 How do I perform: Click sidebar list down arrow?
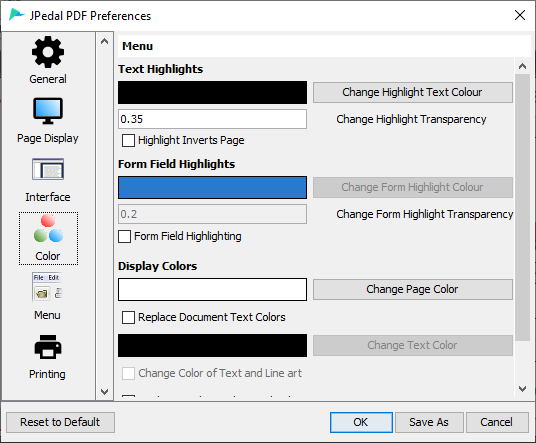tap(104, 391)
